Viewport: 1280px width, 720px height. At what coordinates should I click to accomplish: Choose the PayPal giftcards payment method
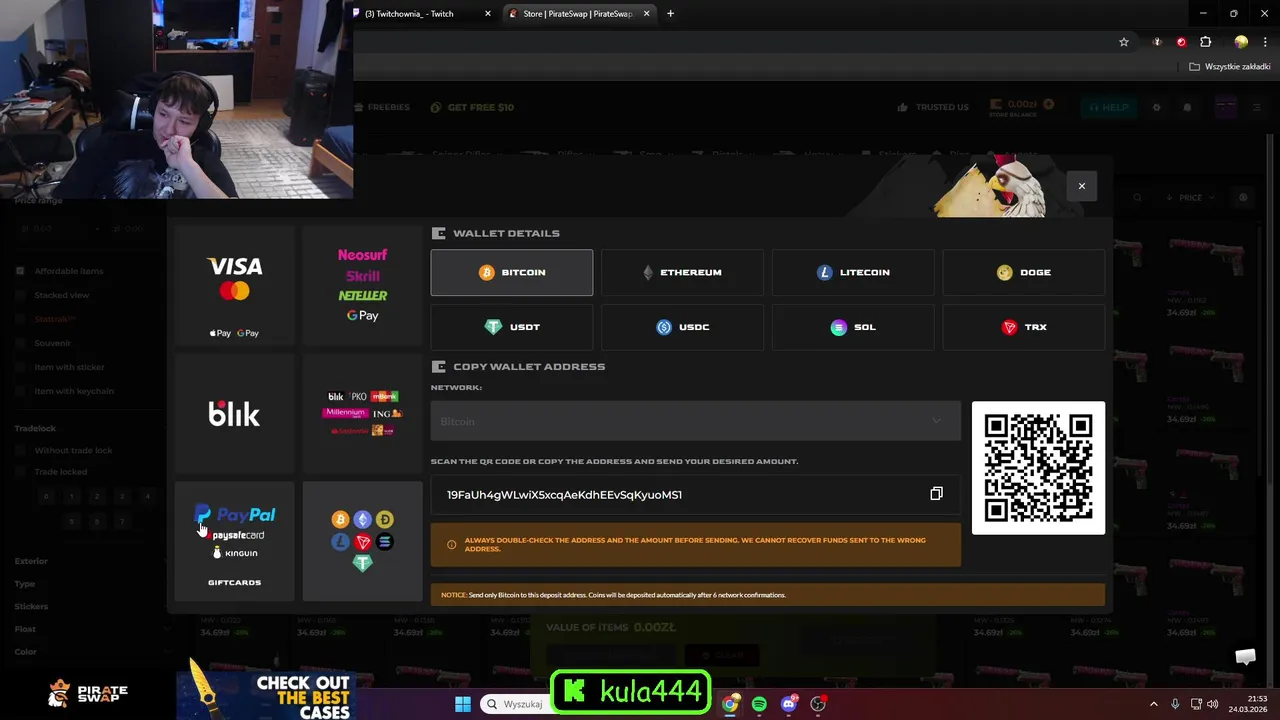pyautogui.click(x=234, y=541)
